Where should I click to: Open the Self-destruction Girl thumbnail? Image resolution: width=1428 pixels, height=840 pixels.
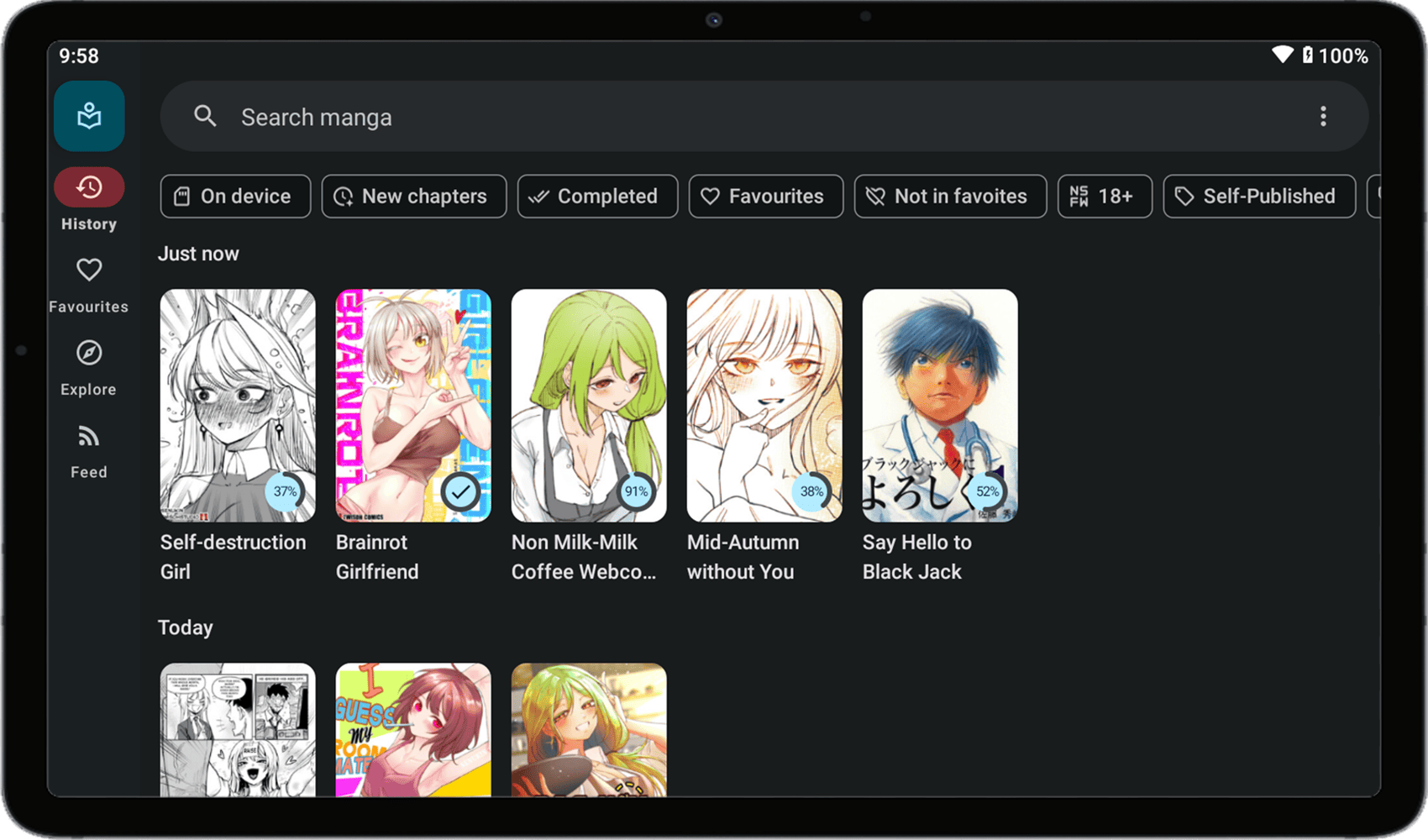pos(237,405)
